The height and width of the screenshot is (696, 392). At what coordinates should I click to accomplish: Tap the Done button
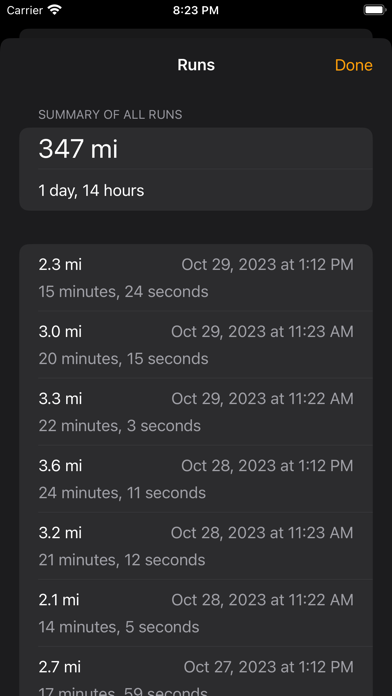(353, 65)
